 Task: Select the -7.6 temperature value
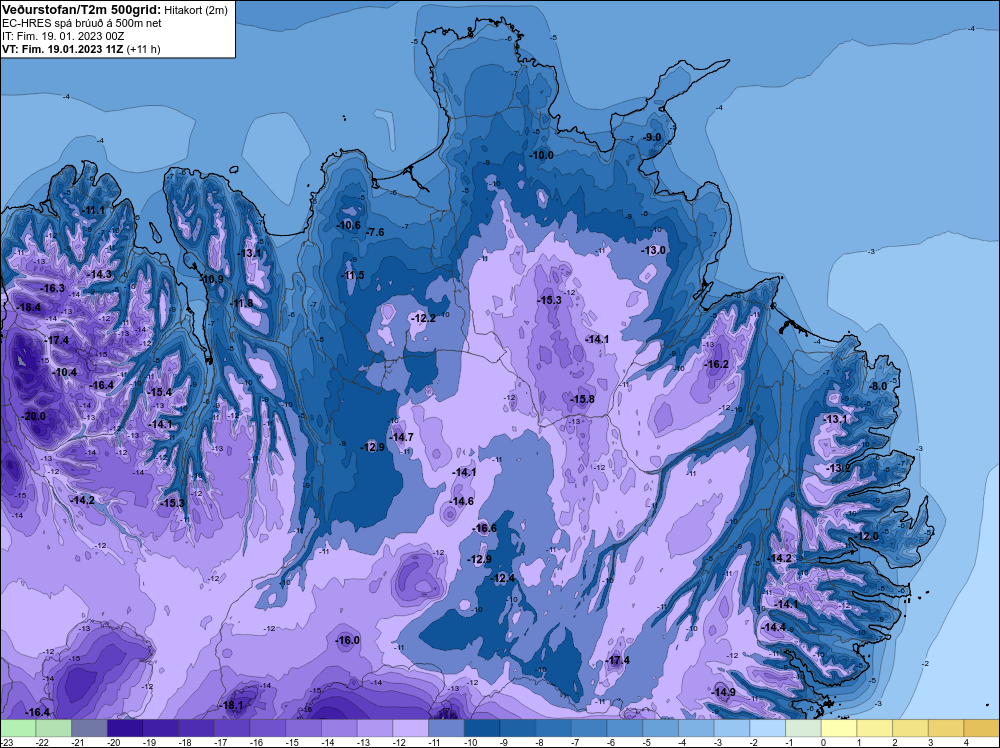click(375, 232)
